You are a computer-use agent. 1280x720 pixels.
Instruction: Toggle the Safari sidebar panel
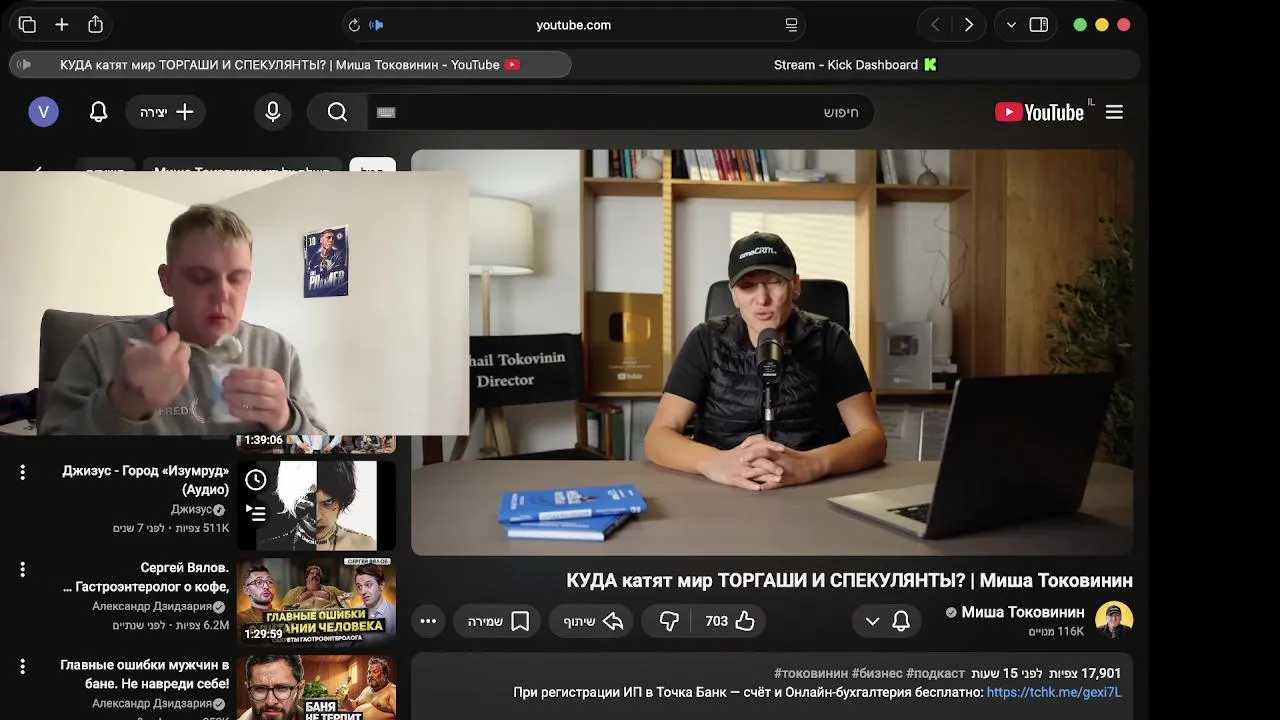pos(1039,25)
